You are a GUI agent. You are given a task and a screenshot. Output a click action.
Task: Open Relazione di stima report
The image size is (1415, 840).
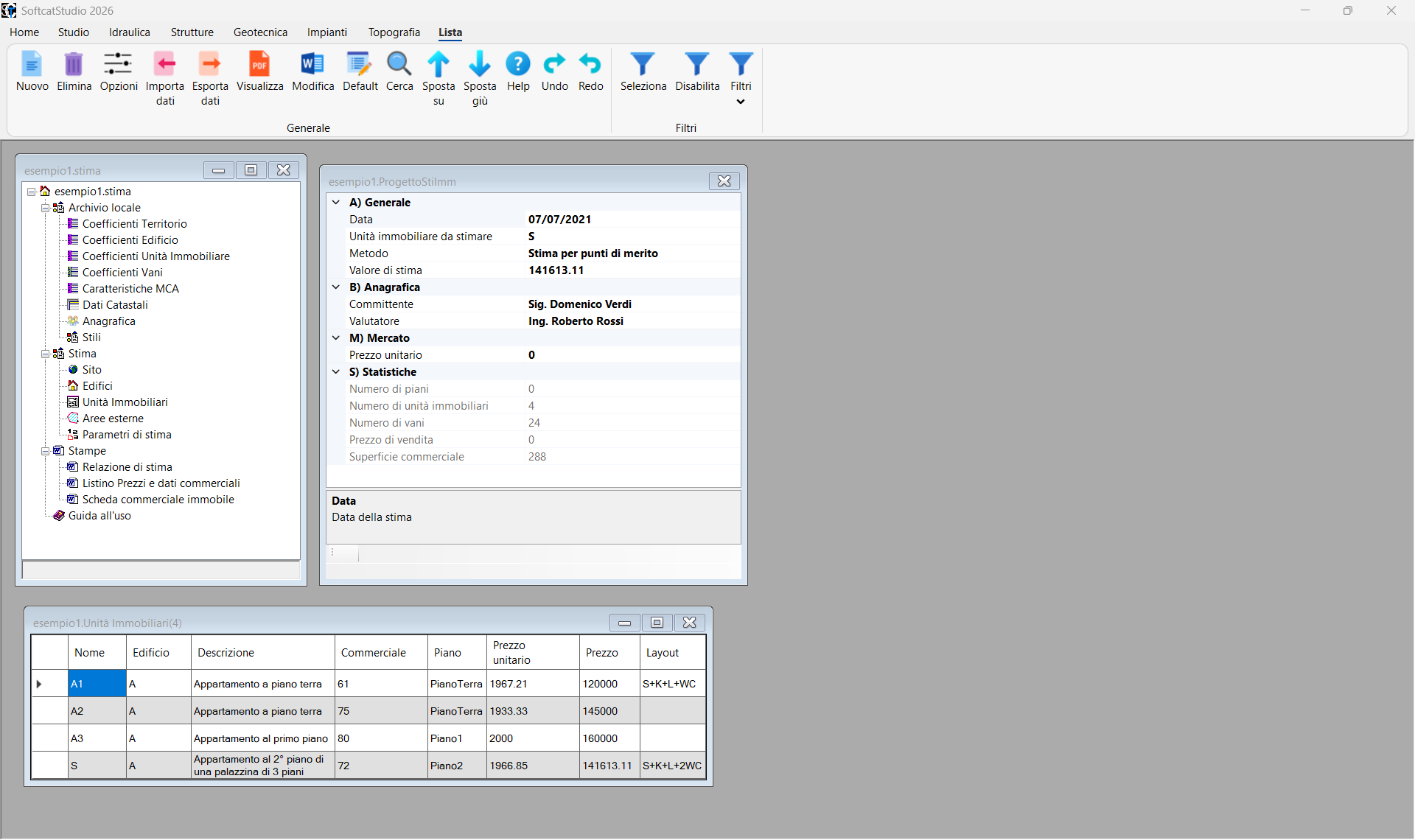coord(127,467)
